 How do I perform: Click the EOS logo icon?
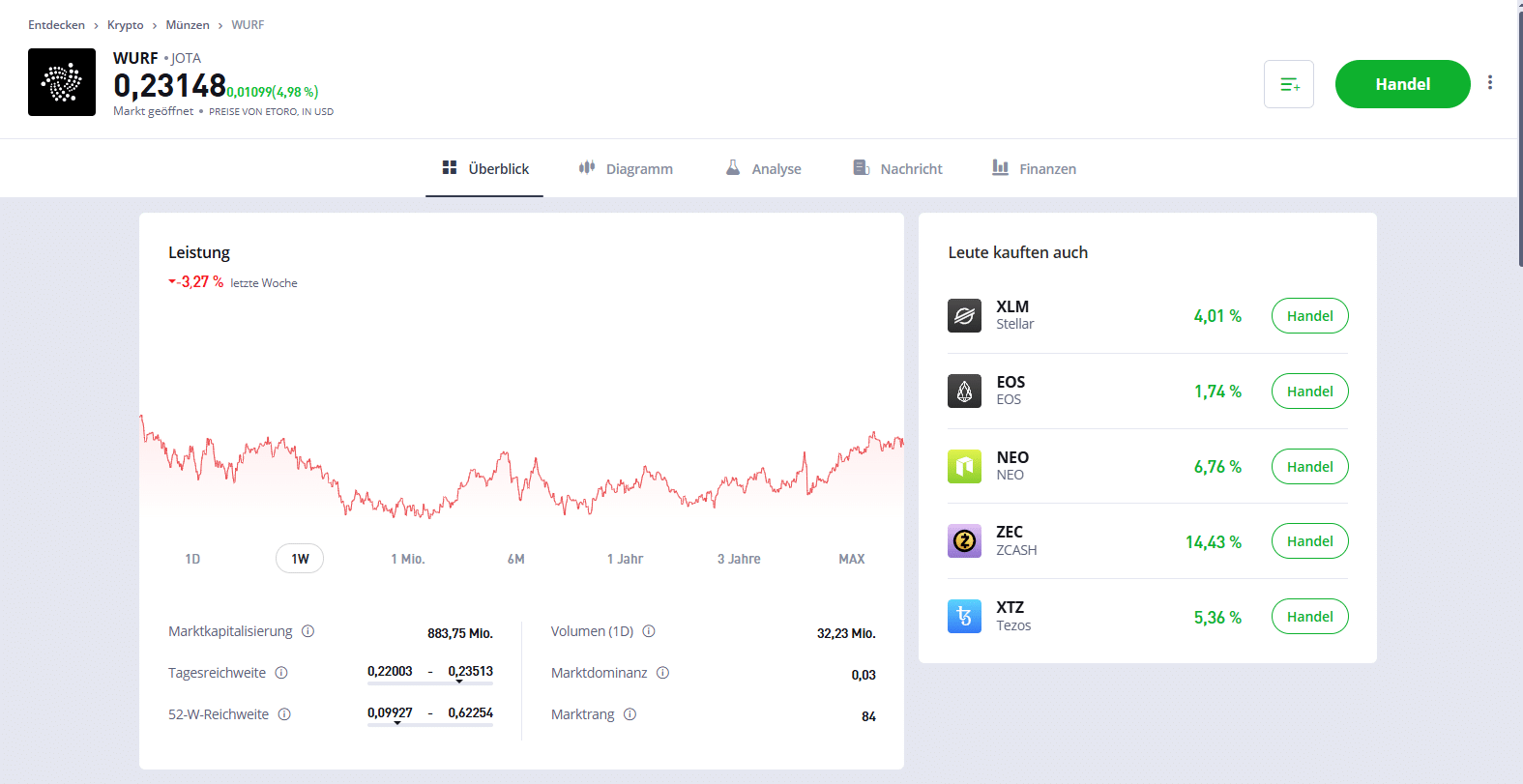point(964,391)
